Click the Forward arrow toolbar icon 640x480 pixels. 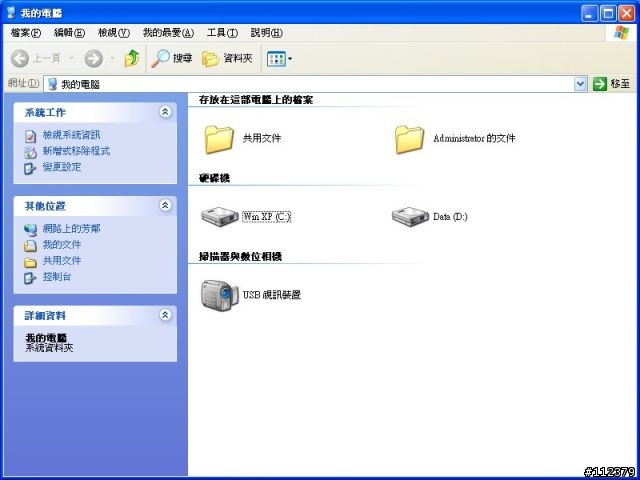click(93, 59)
